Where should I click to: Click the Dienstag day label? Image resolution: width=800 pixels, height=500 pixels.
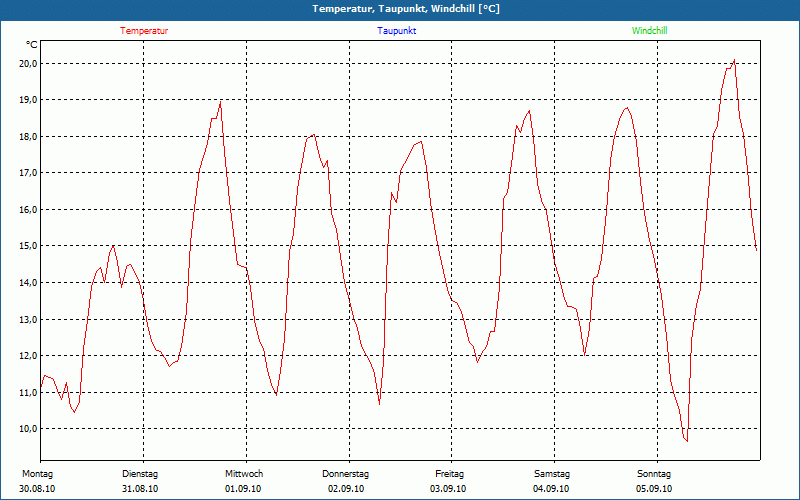tap(140, 474)
